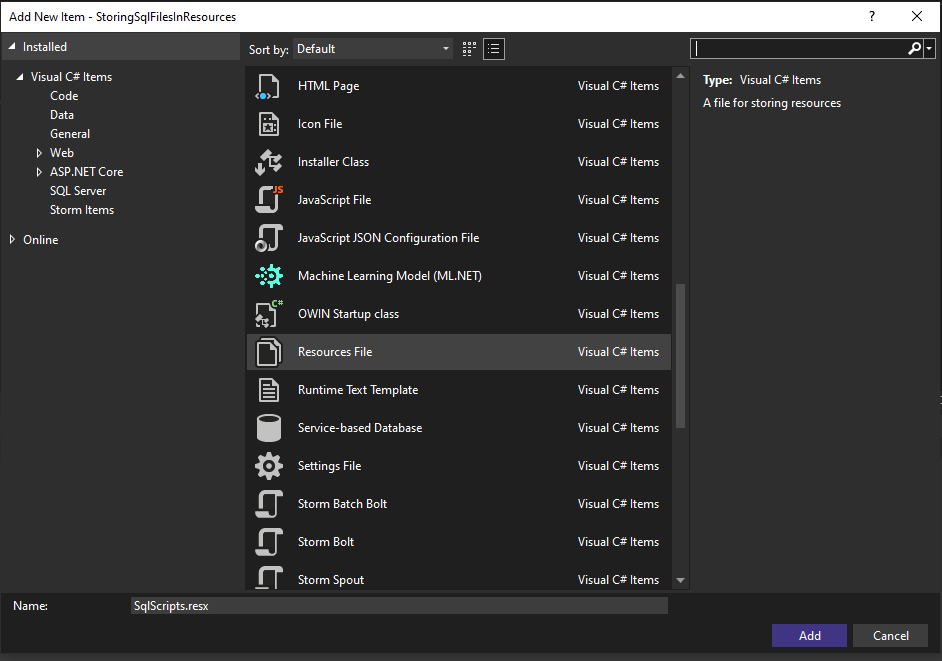Select the Machine Learning Model icon
The image size is (942, 661).
tap(269, 276)
